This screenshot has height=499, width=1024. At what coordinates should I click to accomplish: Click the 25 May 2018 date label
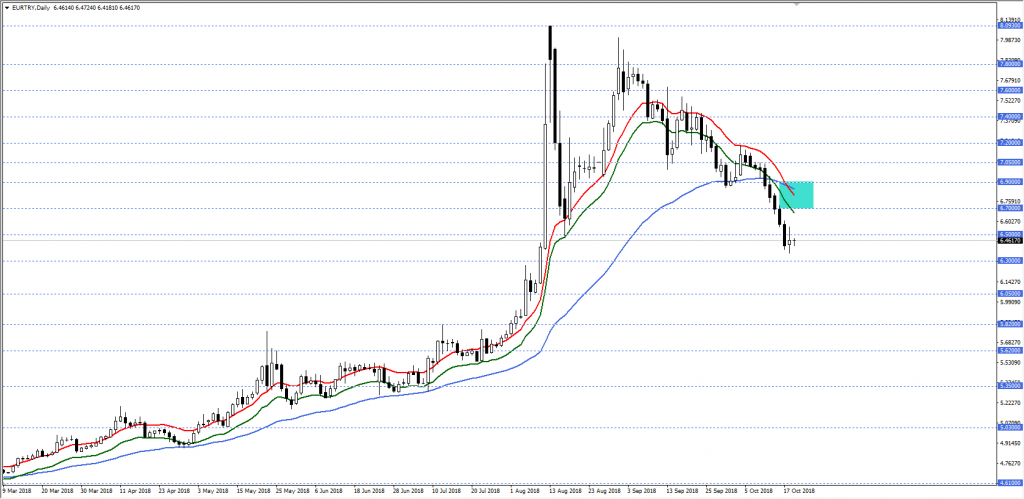coord(293,490)
